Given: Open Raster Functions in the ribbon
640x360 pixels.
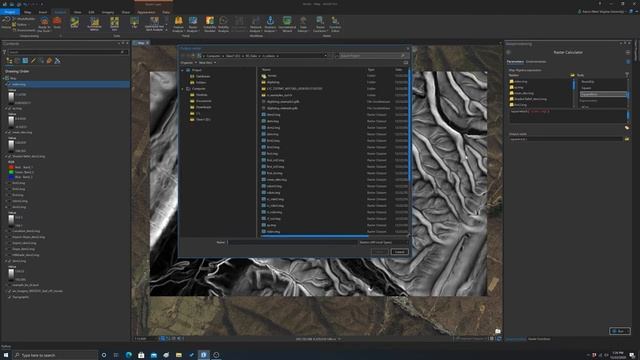Looking at the screenshot, I should click(320, 24).
